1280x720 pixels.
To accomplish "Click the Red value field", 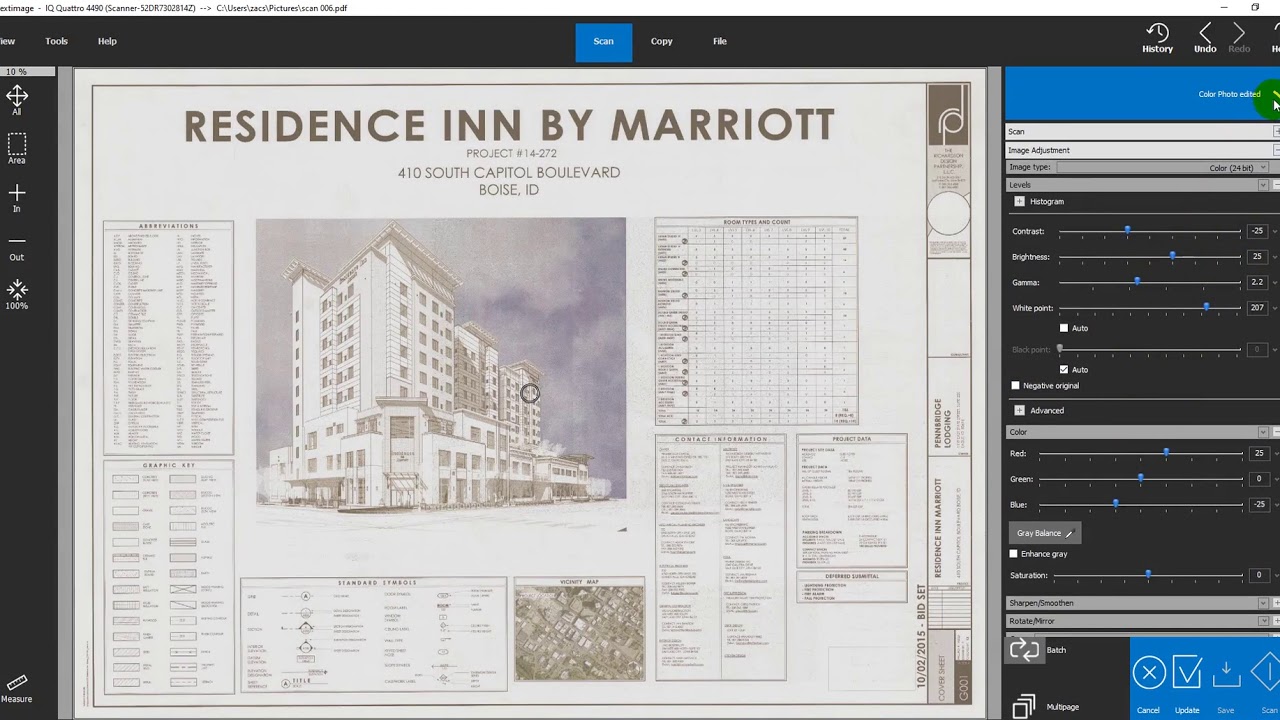I will pos(1258,453).
